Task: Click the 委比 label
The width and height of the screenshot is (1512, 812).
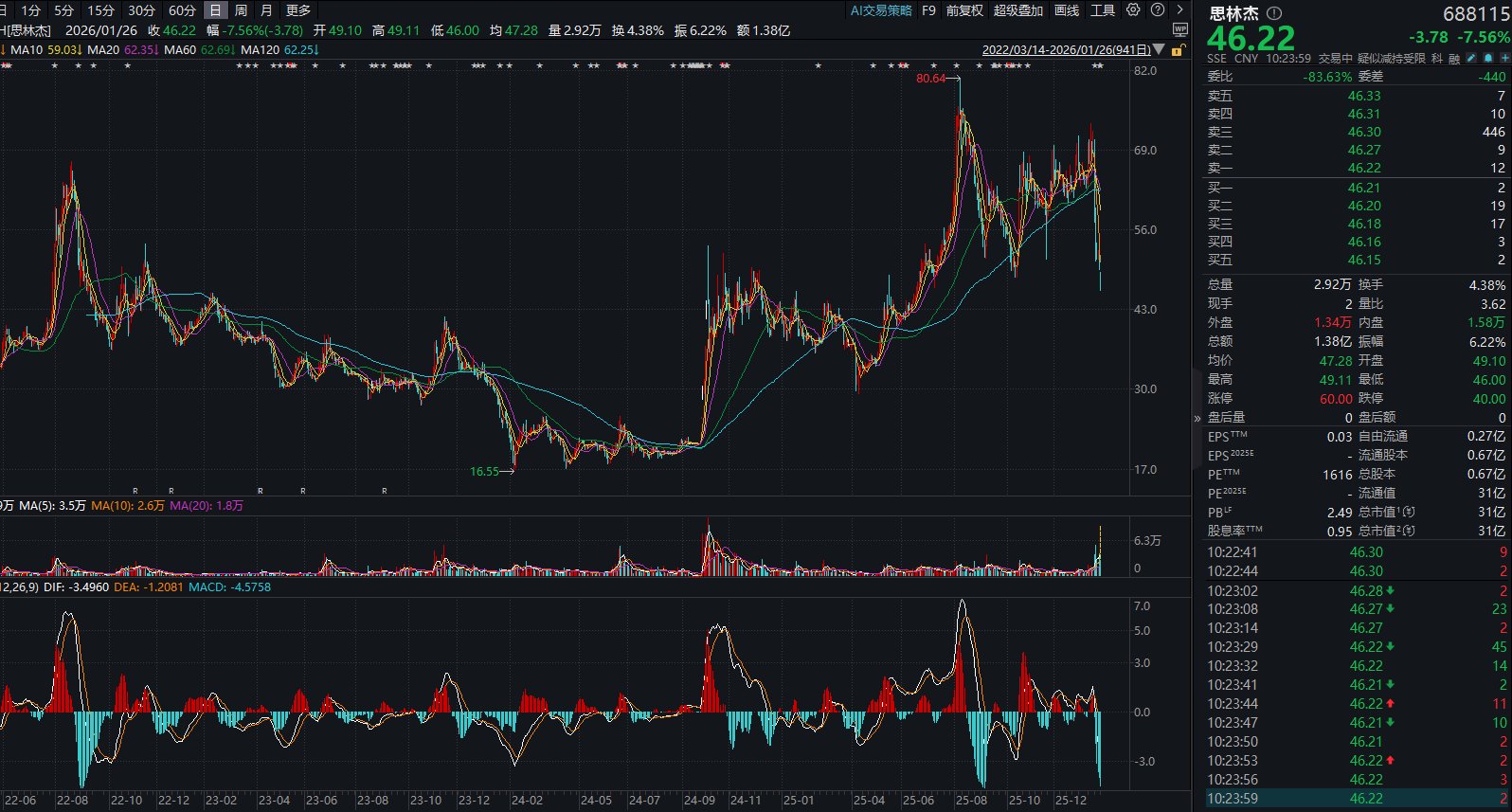Action: (1220, 77)
